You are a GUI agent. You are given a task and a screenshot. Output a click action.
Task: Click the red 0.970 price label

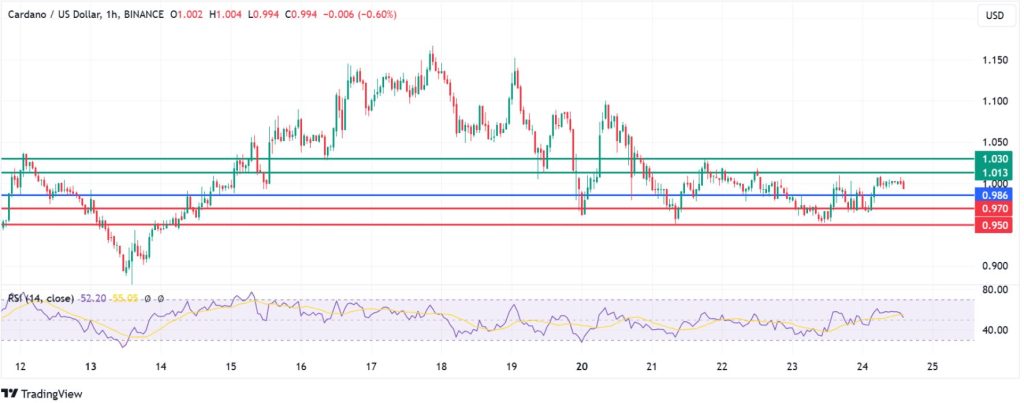pyautogui.click(x=994, y=209)
